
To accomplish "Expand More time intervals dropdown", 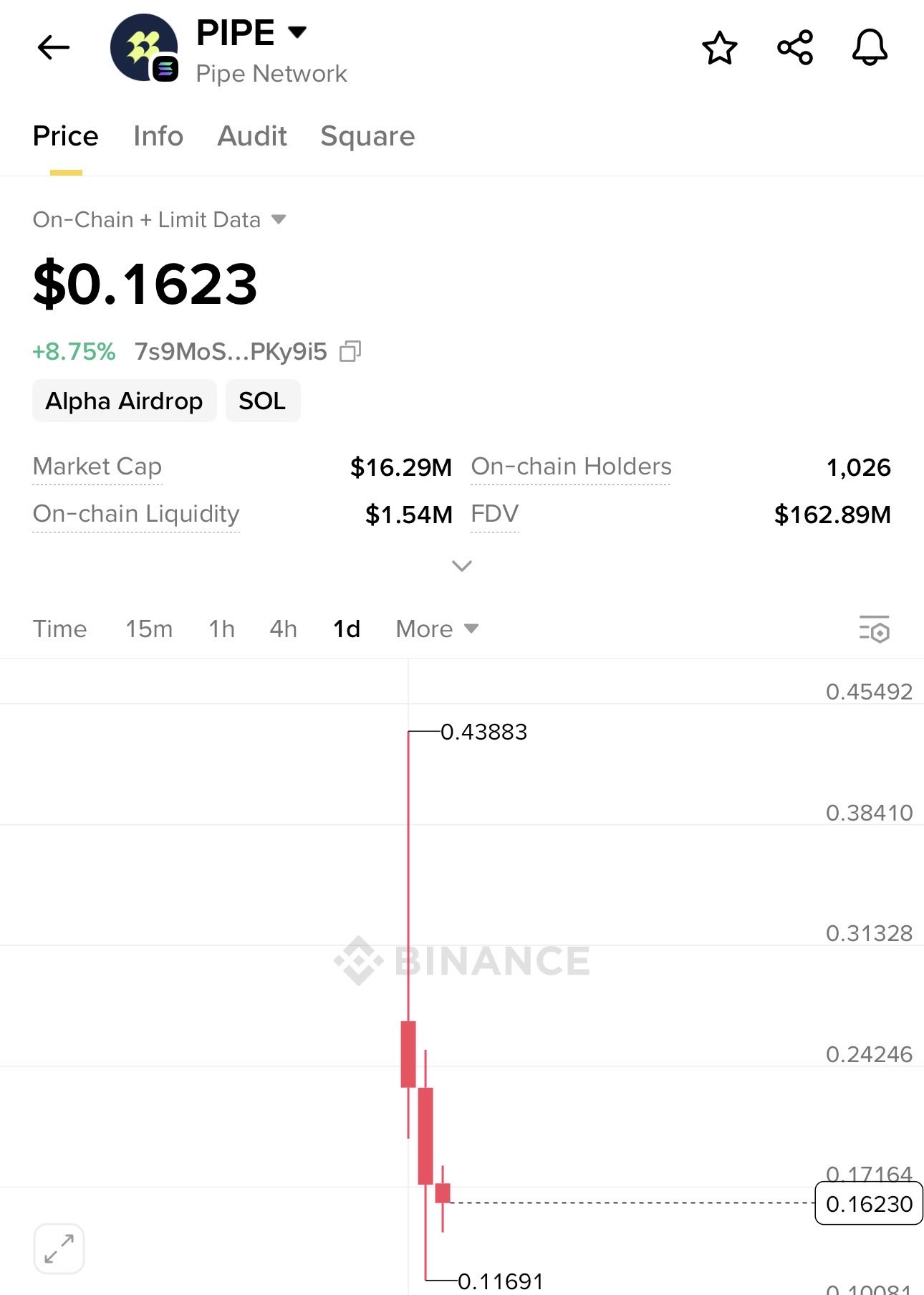I will pyautogui.click(x=436, y=629).
